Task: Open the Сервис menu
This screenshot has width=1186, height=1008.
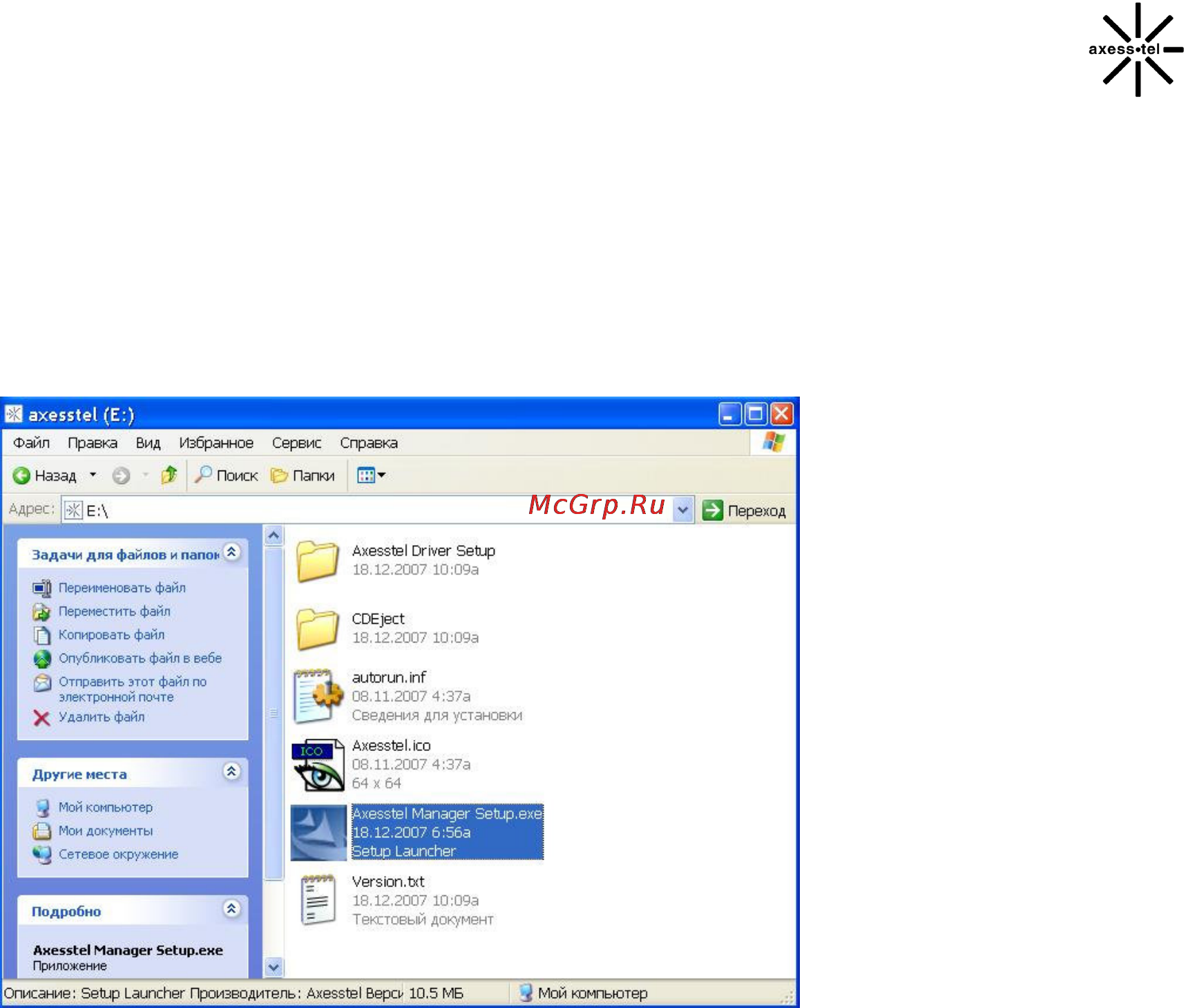Action: click(x=296, y=443)
